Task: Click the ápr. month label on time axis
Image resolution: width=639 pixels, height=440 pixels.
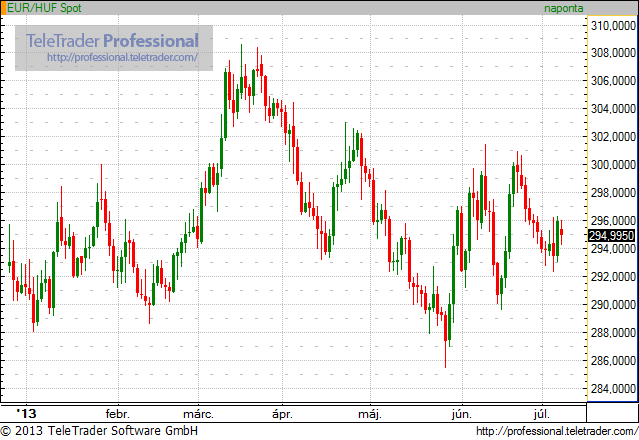Action: coord(282,414)
